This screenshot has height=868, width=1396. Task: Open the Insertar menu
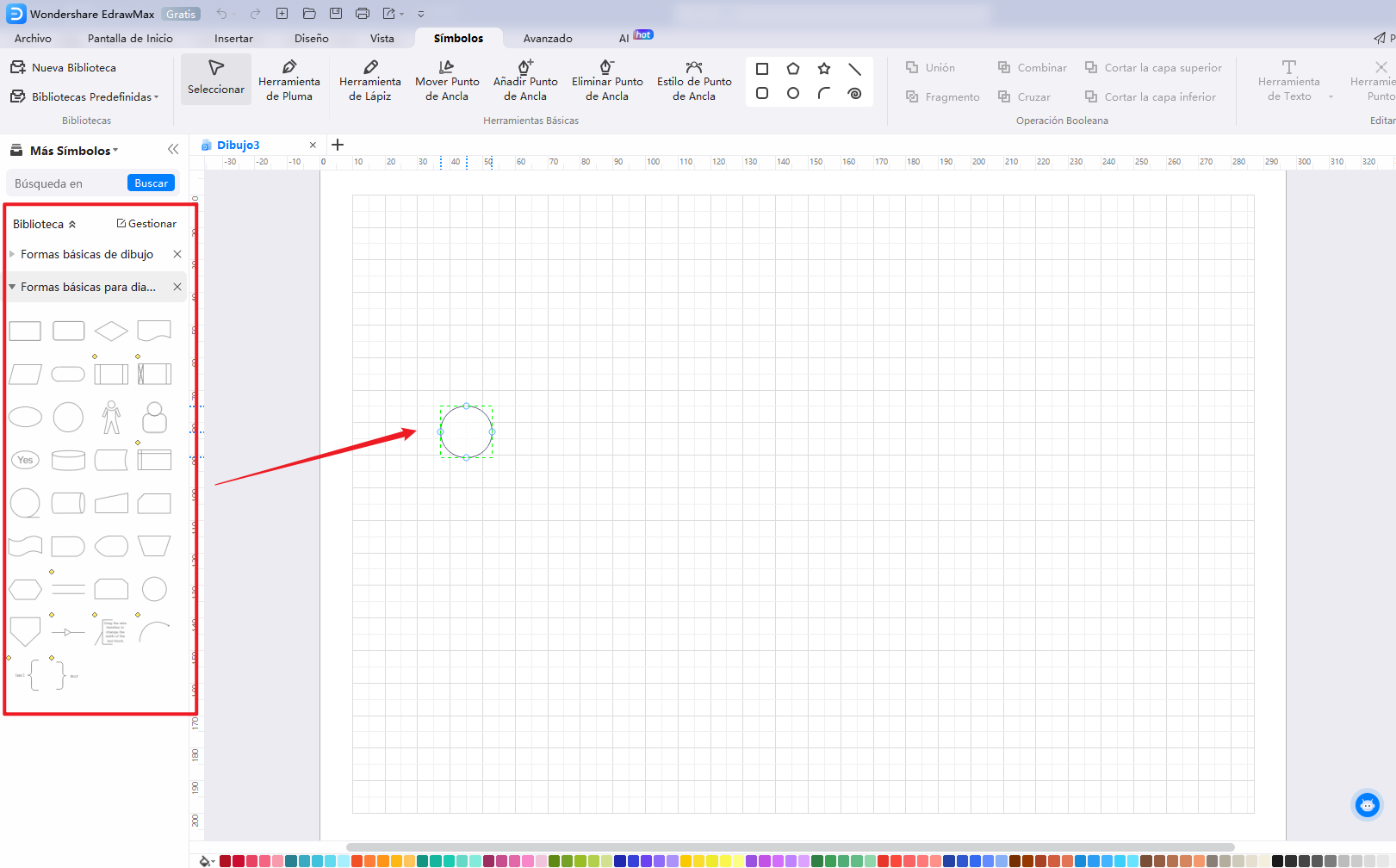point(233,38)
